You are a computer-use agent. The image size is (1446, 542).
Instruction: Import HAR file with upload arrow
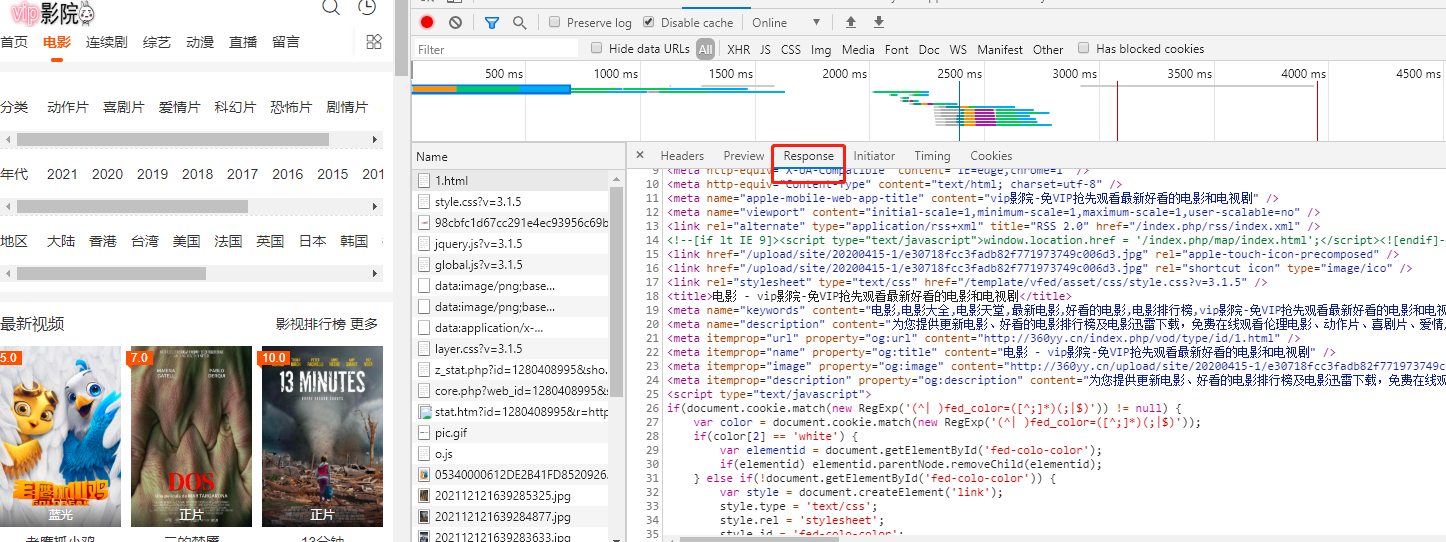pyautogui.click(x=851, y=22)
